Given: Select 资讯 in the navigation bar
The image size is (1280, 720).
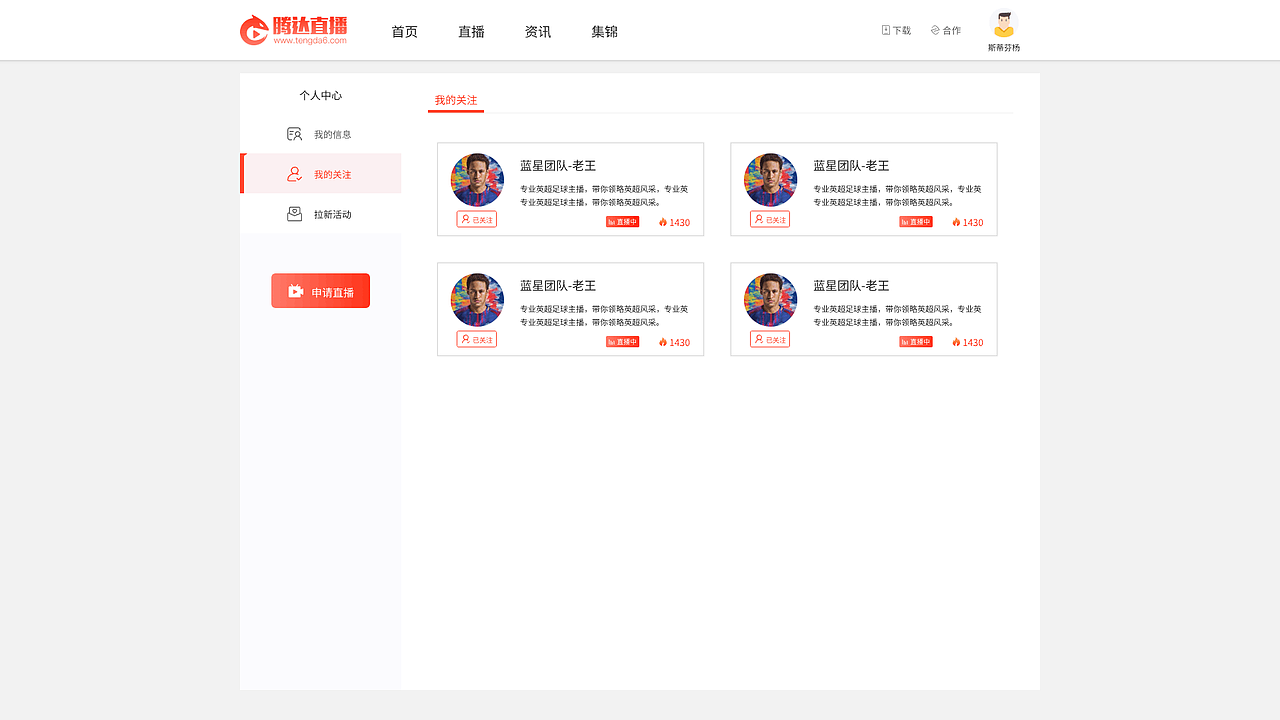Looking at the screenshot, I should 537,31.
